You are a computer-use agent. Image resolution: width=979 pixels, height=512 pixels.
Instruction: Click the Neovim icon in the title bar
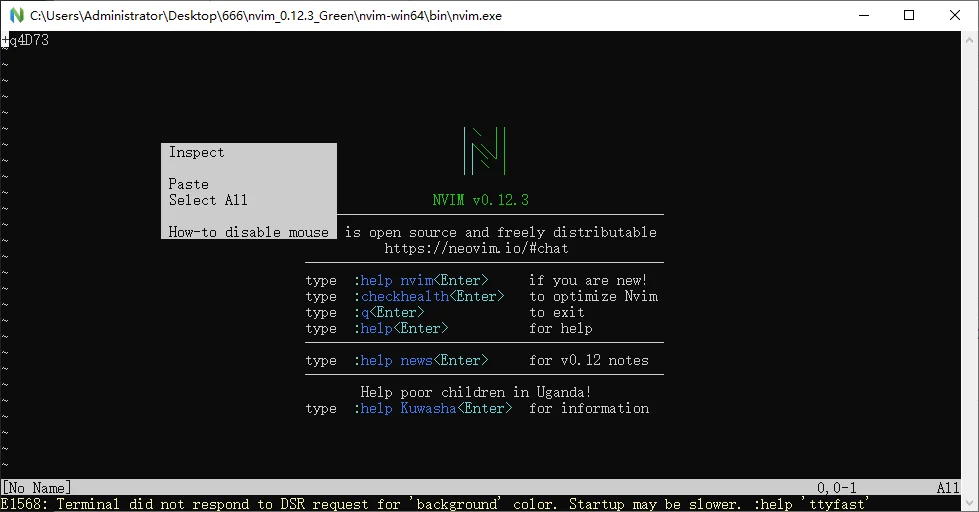click(17, 15)
